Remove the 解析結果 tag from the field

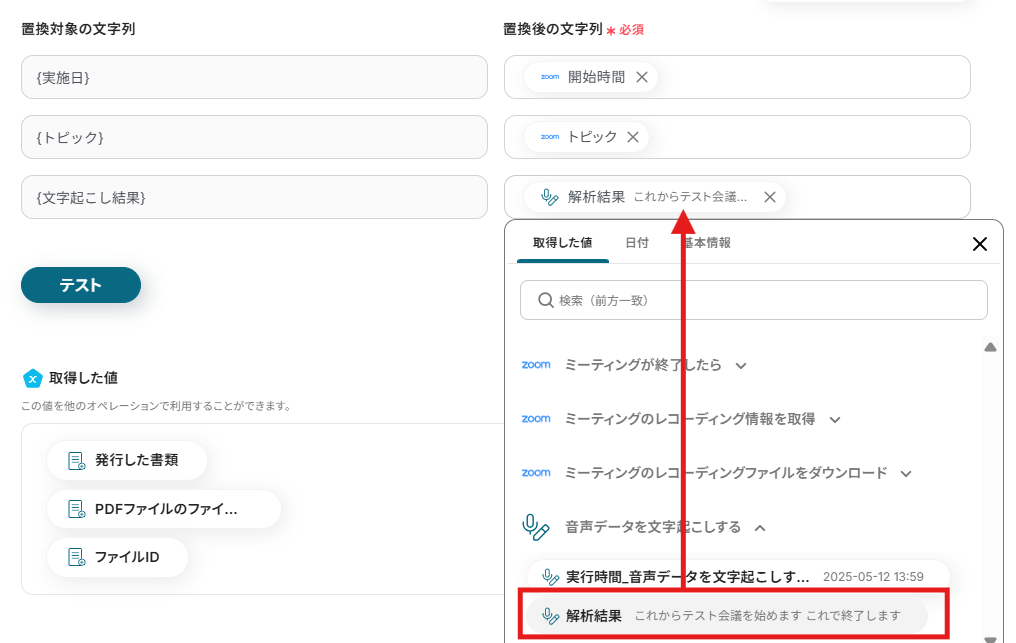(x=770, y=197)
